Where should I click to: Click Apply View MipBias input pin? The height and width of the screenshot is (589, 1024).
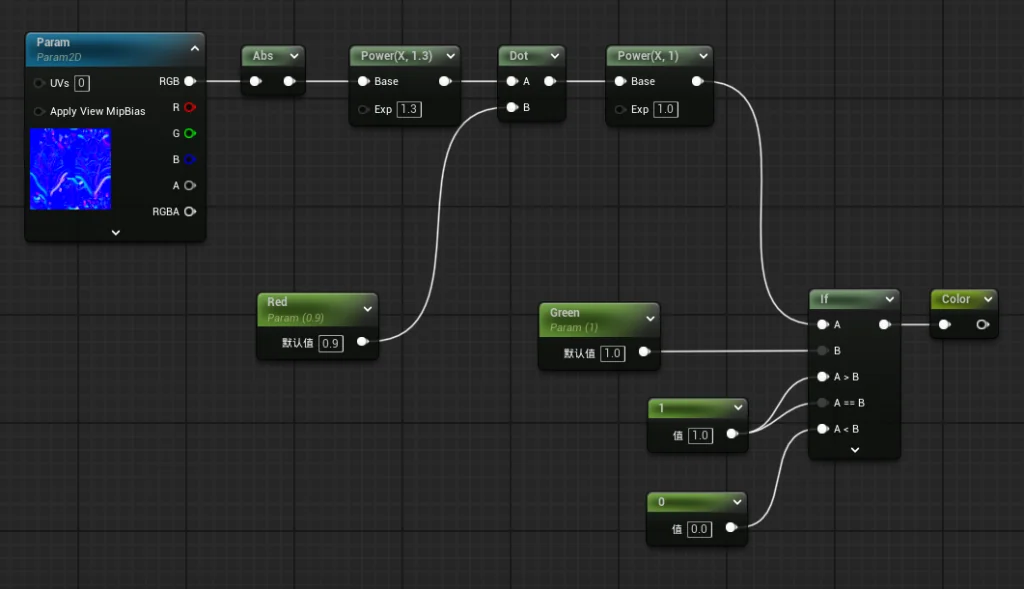pyautogui.click(x=39, y=112)
